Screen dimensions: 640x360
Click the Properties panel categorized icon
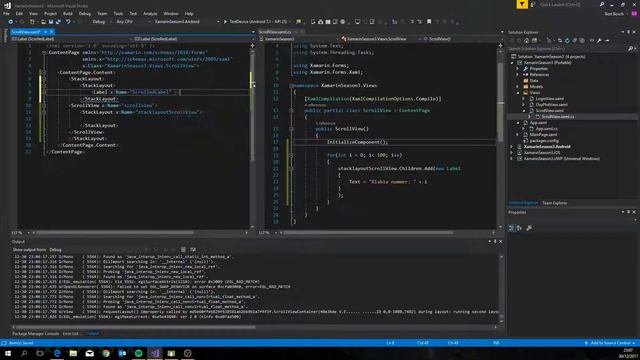point(511,228)
